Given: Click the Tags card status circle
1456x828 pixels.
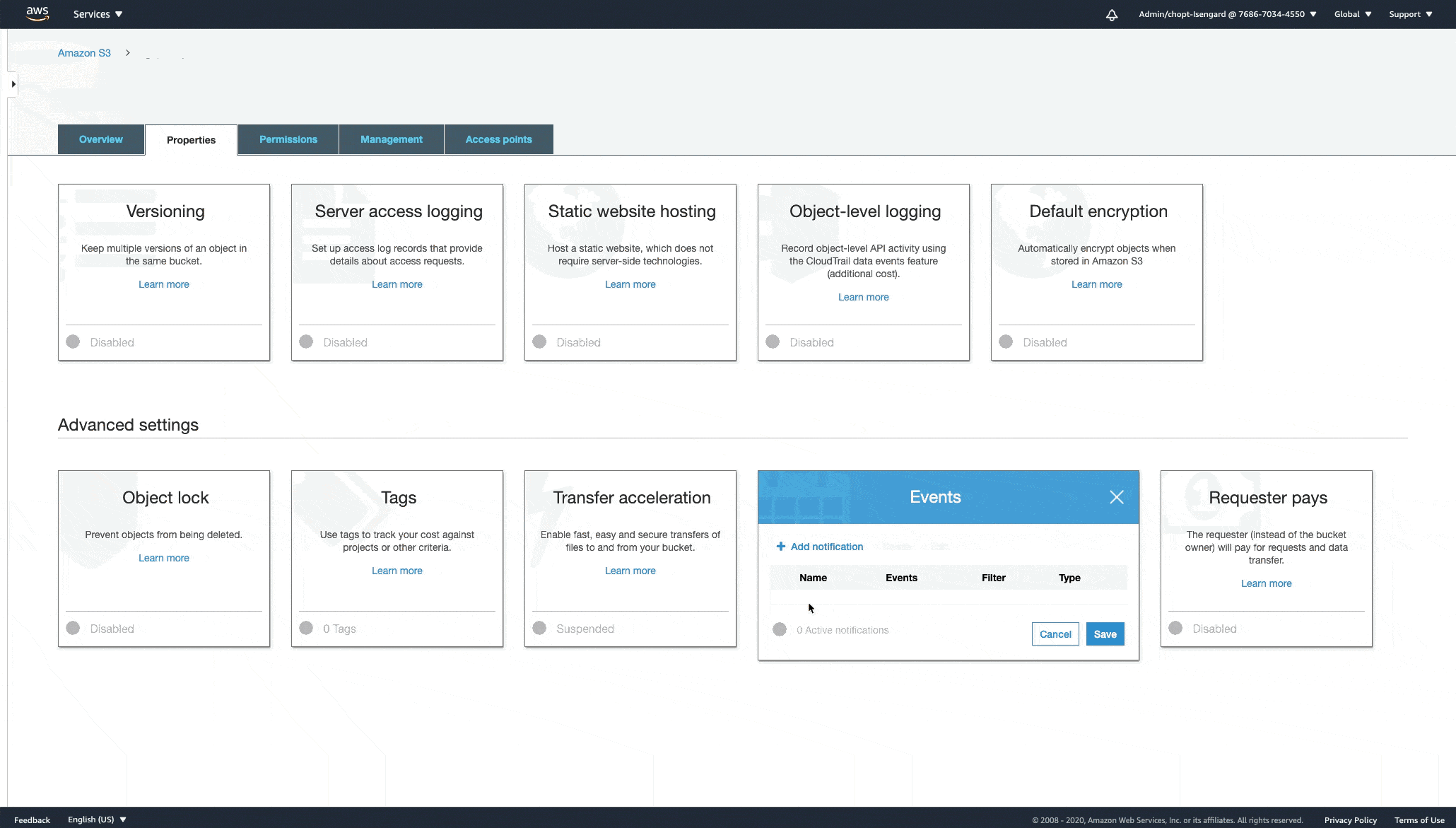Looking at the screenshot, I should tap(306, 629).
